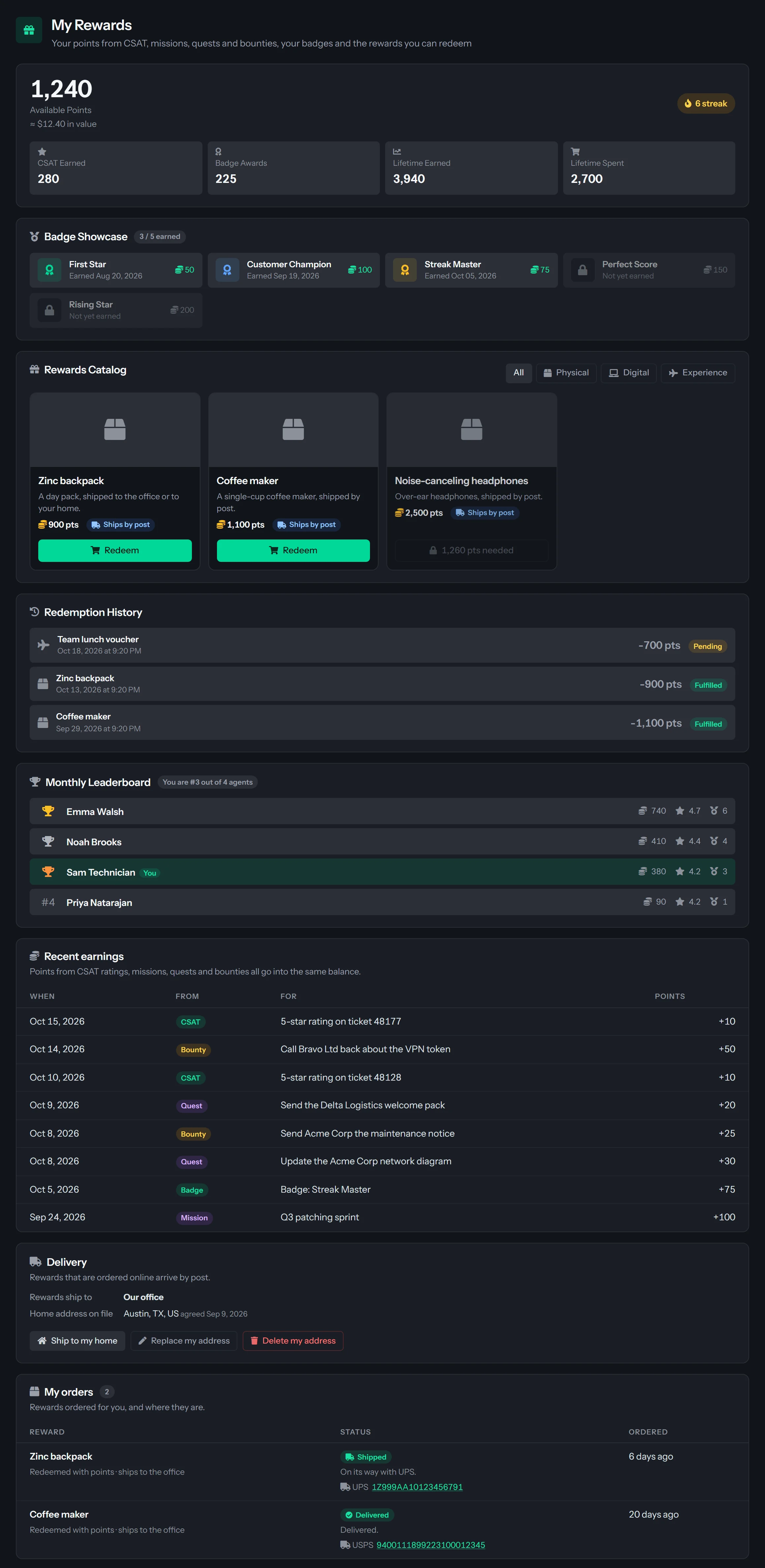Open UPS tracking number 1Z999AA10123456791
The image size is (765, 1568).
pos(417,1486)
